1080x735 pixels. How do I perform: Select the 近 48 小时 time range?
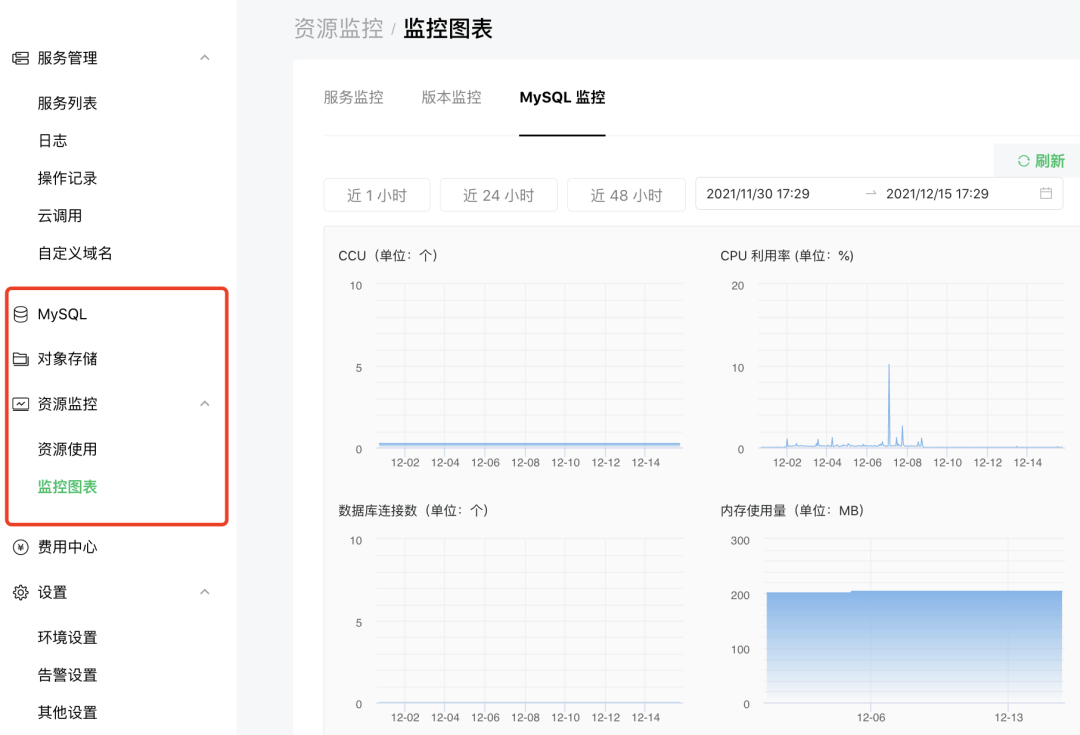pos(626,195)
